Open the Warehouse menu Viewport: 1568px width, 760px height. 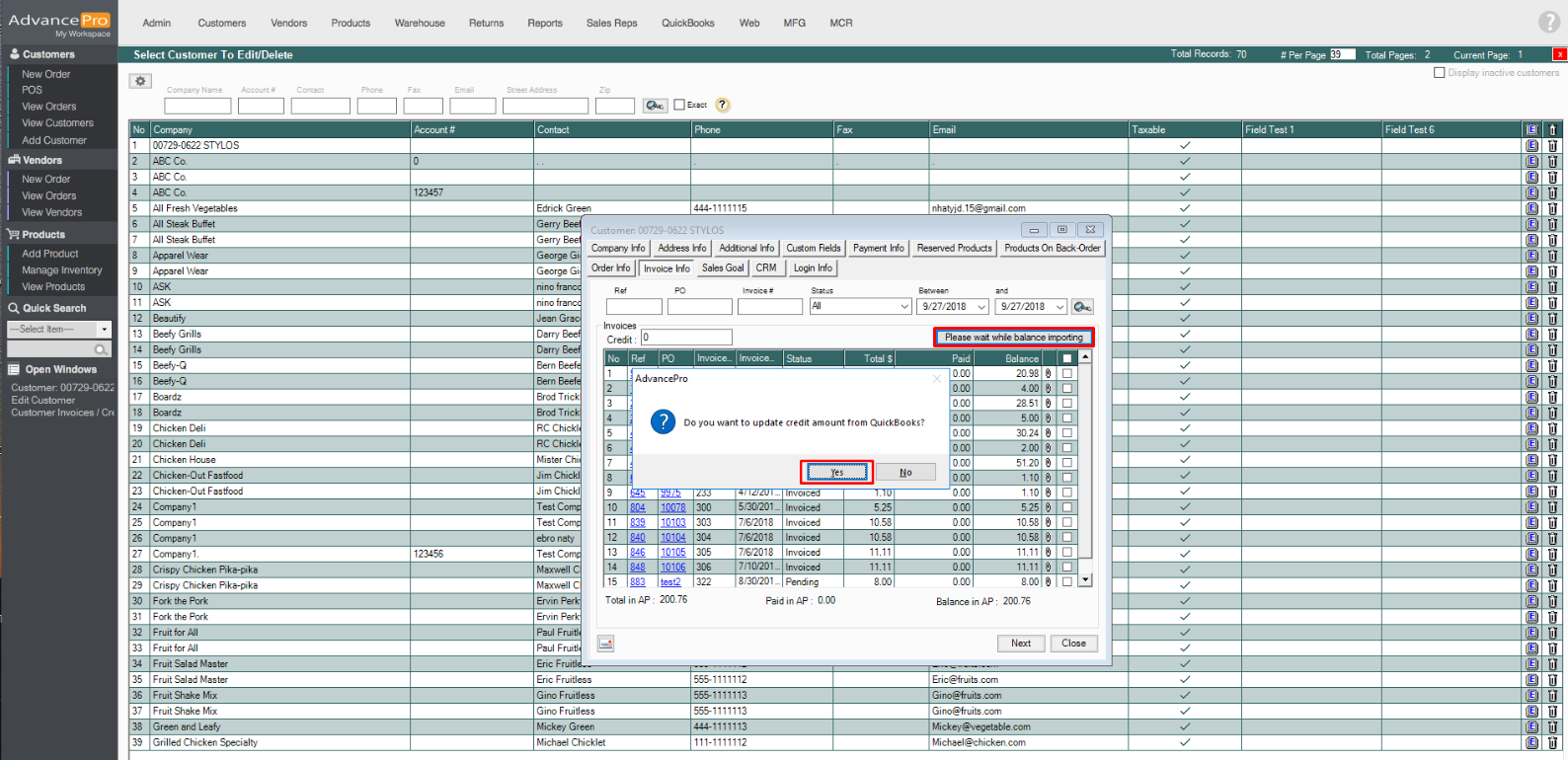coord(420,23)
